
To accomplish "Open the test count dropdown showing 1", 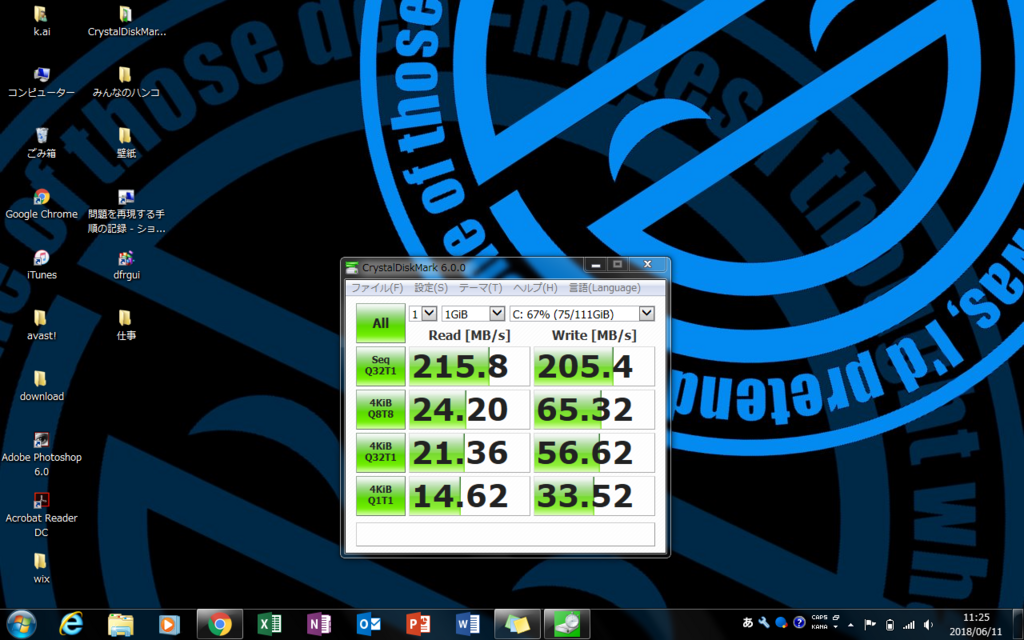I will [x=423, y=314].
